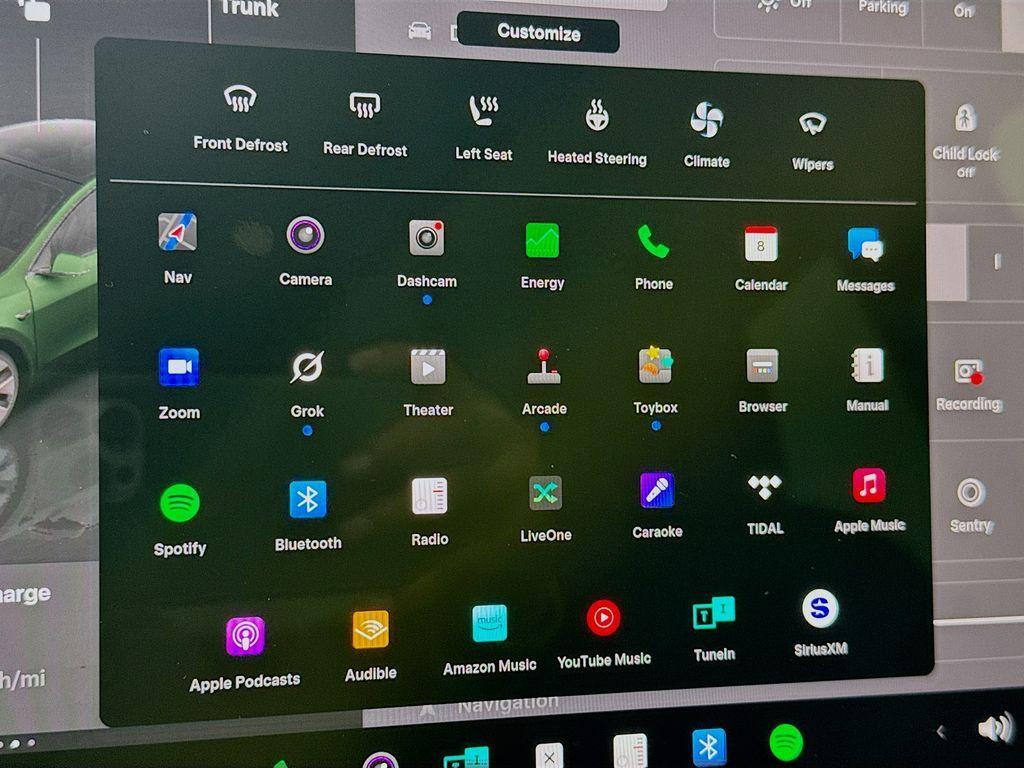Open the Audible app
Screen dimensions: 1024x768
click(x=371, y=630)
